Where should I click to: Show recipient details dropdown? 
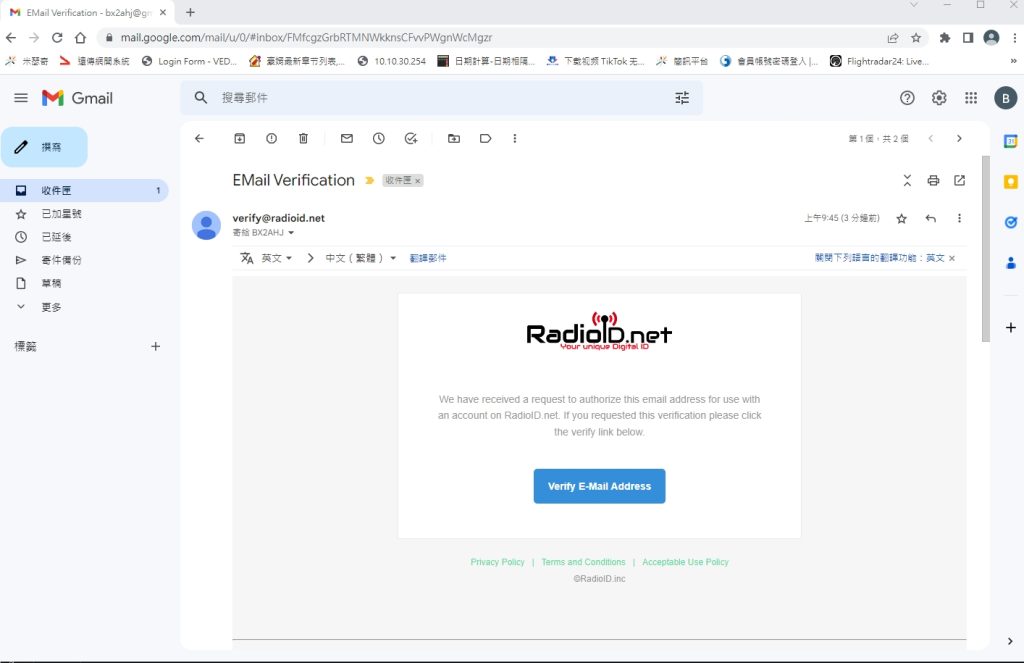pyautogui.click(x=291, y=233)
